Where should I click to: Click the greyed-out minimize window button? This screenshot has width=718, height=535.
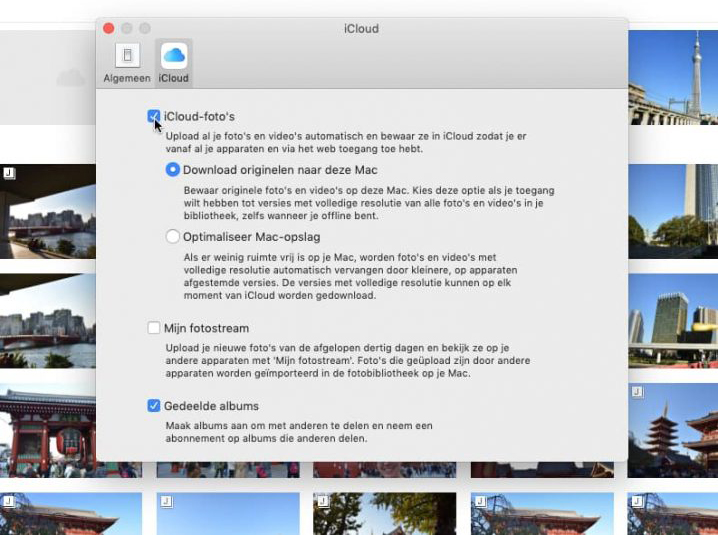tap(127, 28)
